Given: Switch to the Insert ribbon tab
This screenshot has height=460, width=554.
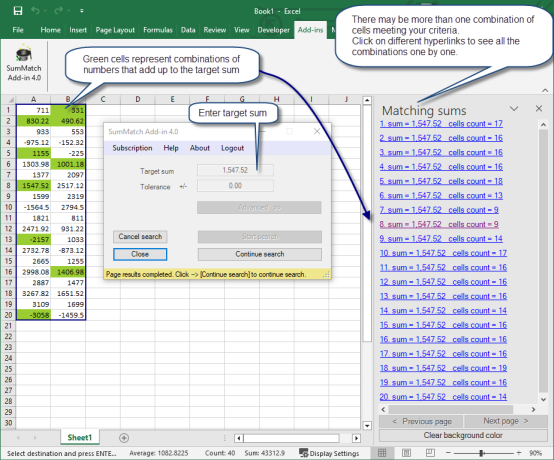Looking at the screenshot, I should (78, 30).
